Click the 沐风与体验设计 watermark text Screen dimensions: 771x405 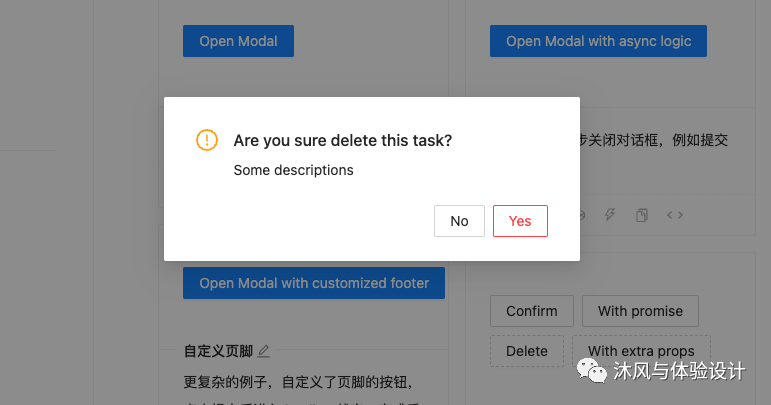tap(679, 371)
